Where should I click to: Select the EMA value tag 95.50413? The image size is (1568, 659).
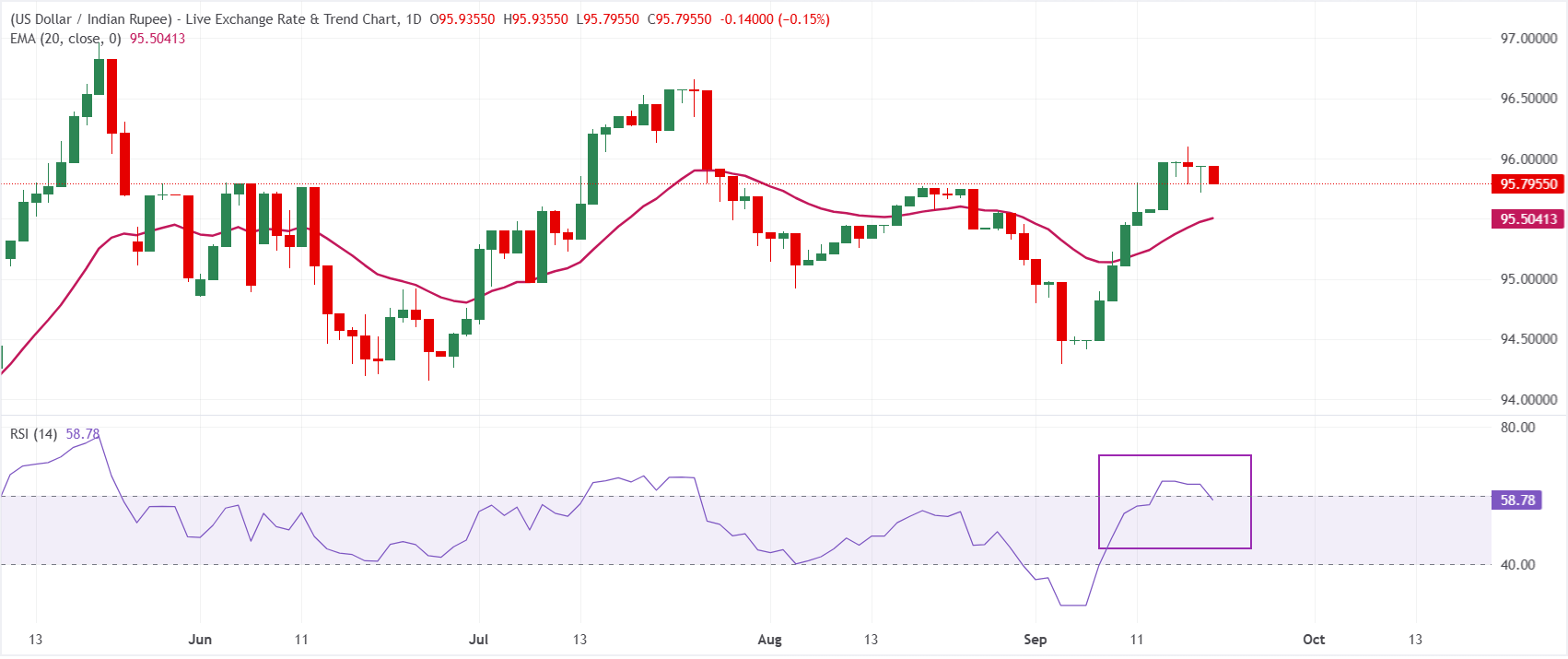point(1527,219)
